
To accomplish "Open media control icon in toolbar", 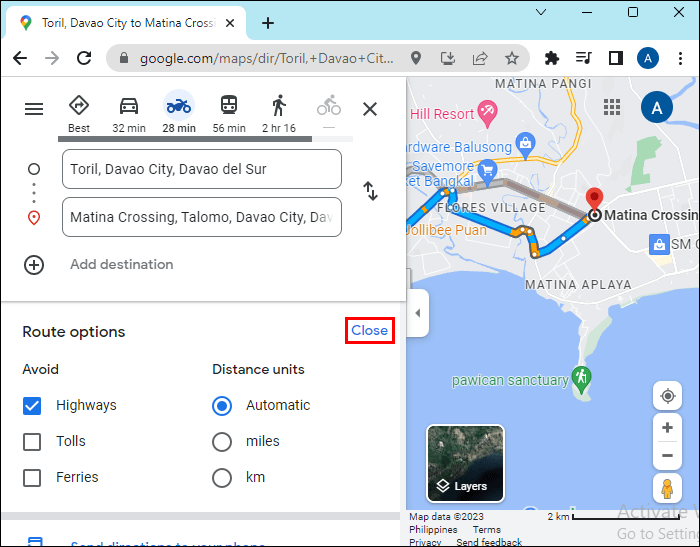I will [x=583, y=58].
